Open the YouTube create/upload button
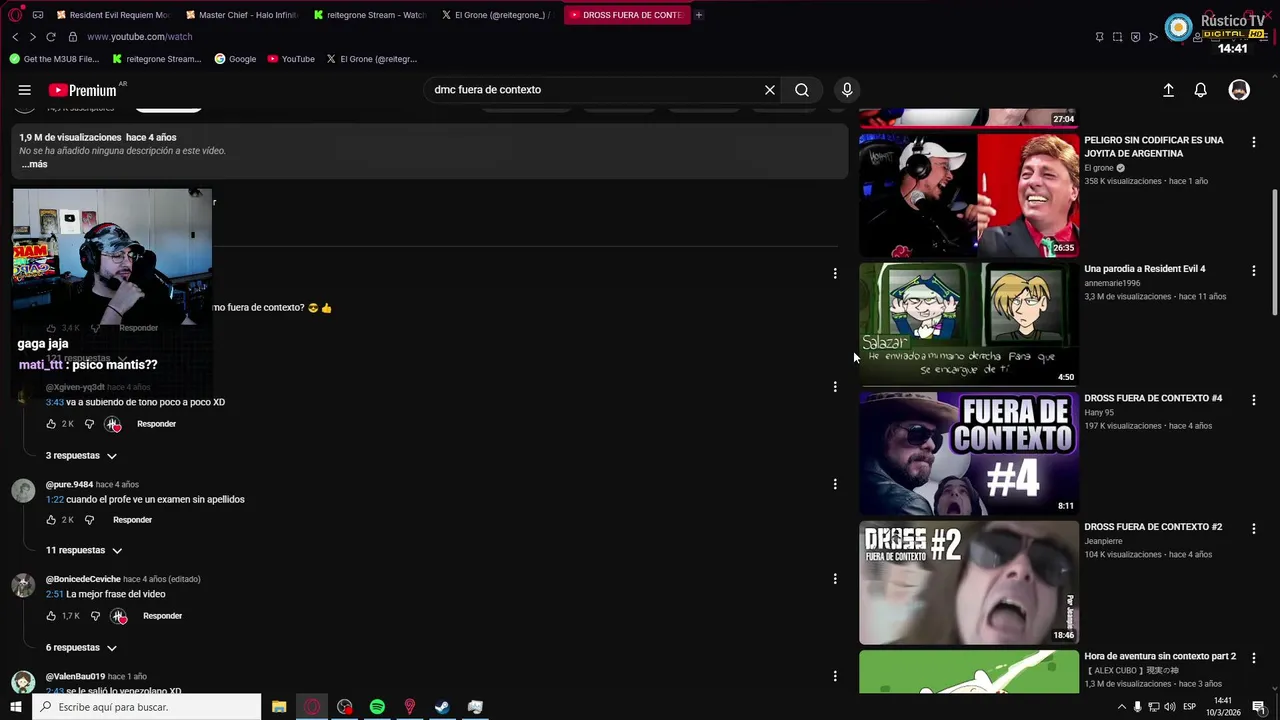 1168,90
